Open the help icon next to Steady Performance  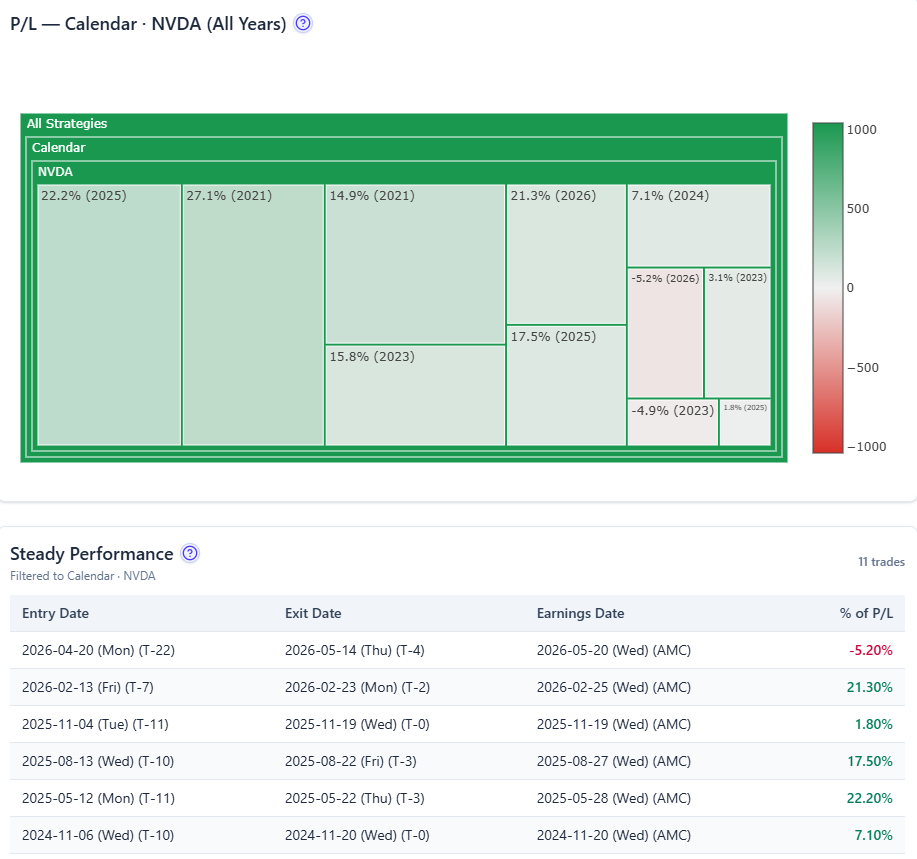pyautogui.click(x=190, y=553)
